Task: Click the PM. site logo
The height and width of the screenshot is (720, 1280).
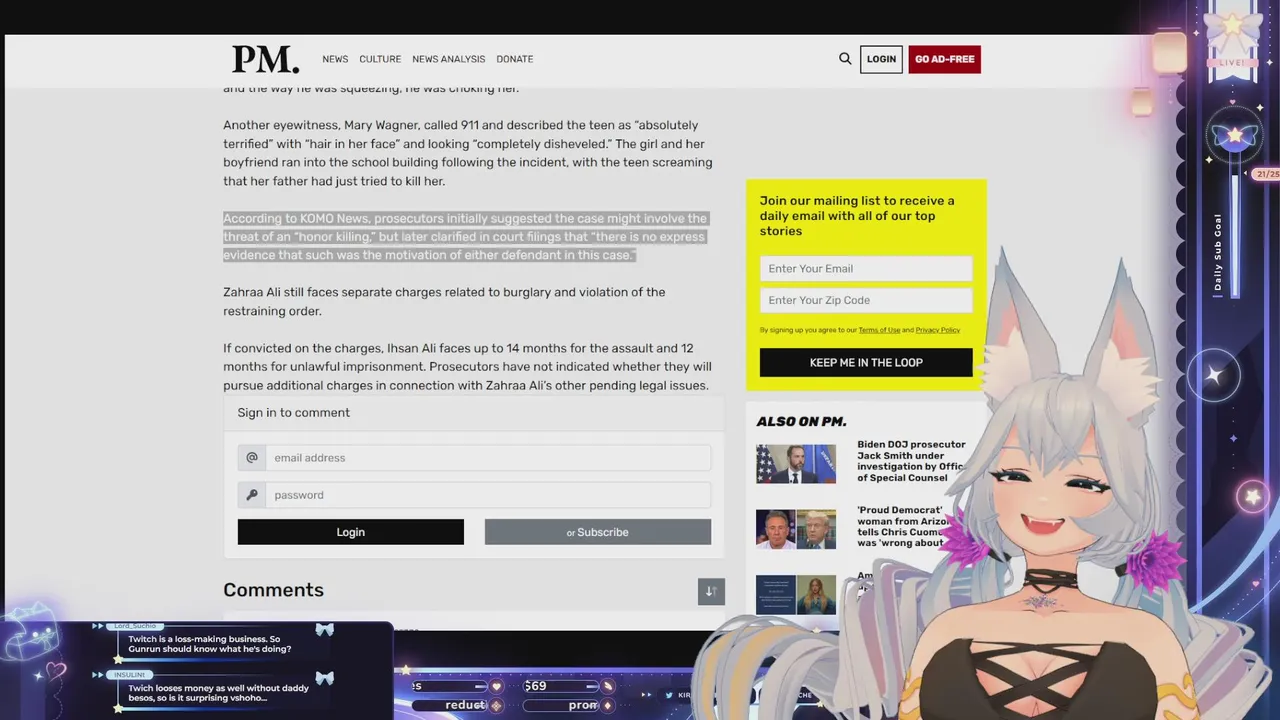Action: click(265, 60)
